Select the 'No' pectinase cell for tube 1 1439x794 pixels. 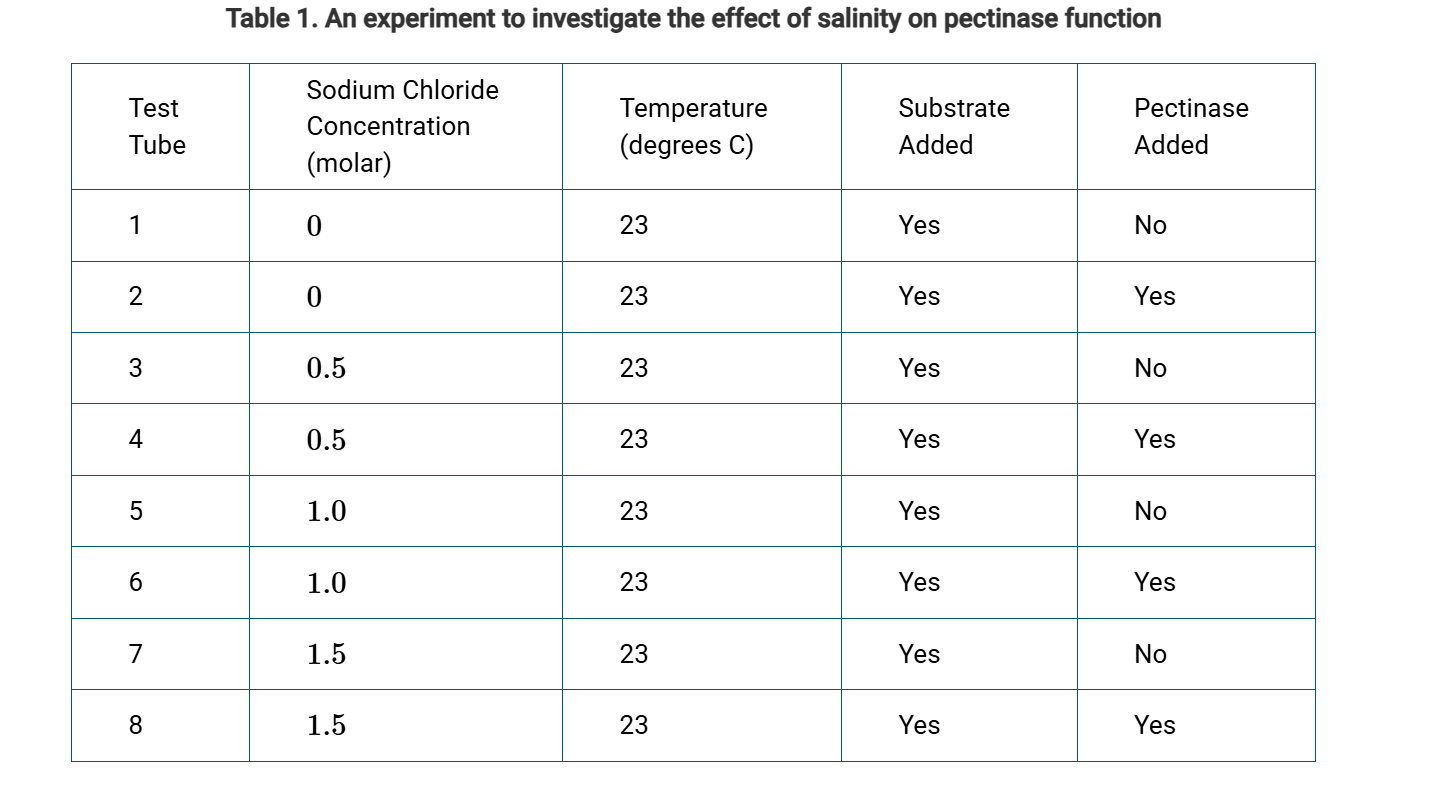pos(1150,226)
